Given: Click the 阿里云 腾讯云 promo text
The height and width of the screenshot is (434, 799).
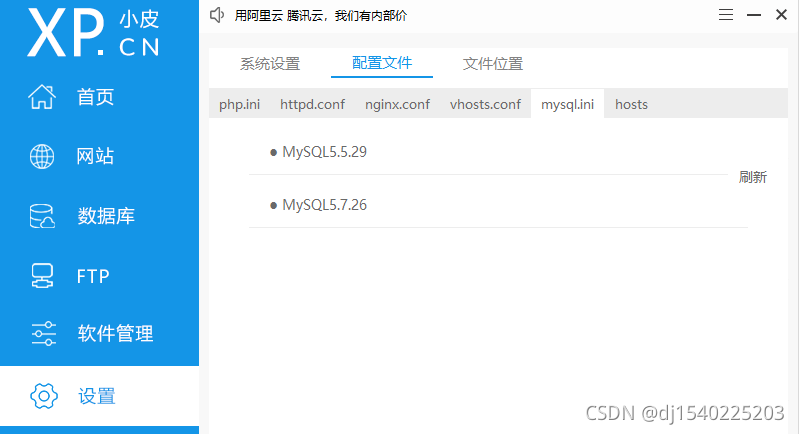Looking at the screenshot, I should tap(321, 16).
